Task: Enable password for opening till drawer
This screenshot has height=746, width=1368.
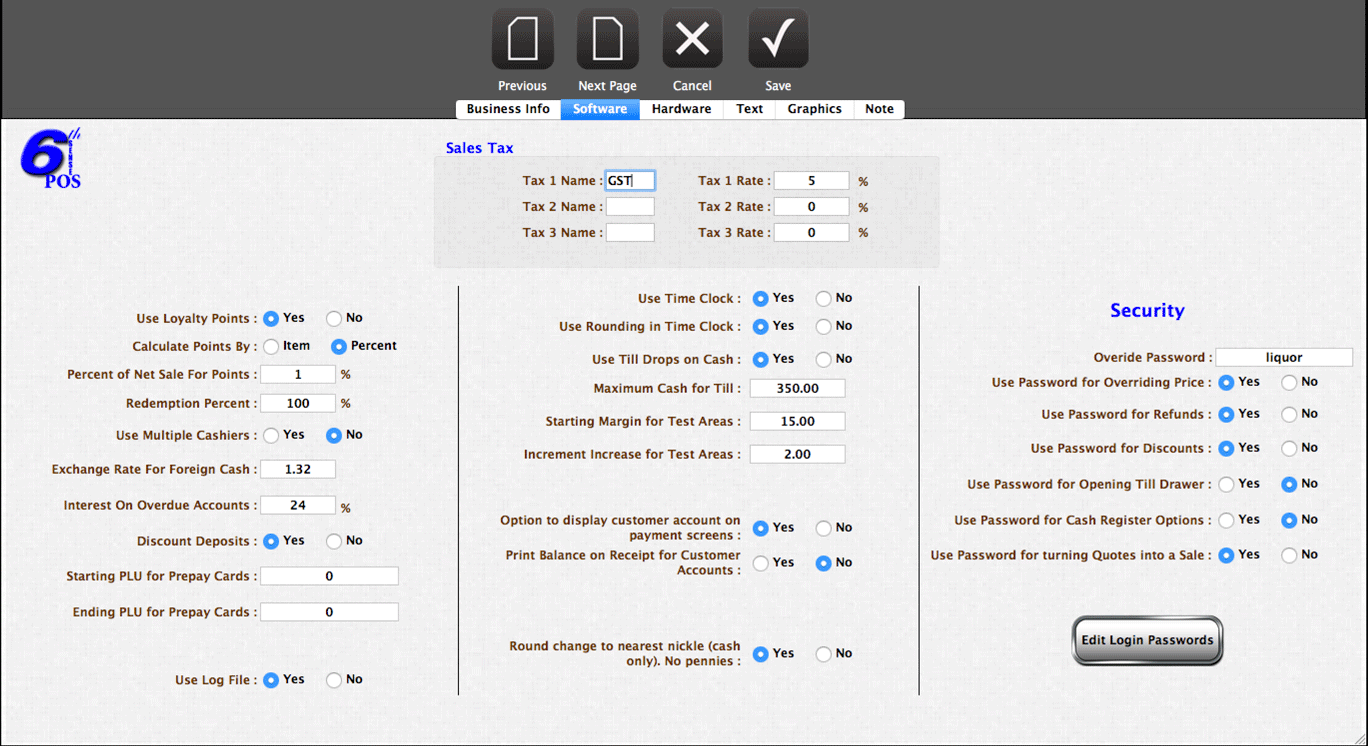Action: click(x=1226, y=485)
